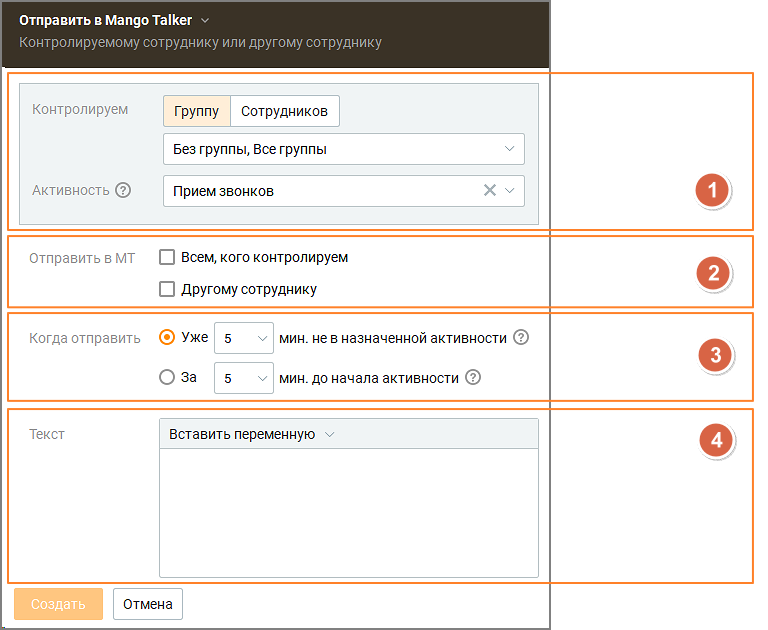
Task: Open help icon next to Активность
Action: (123, 190)
